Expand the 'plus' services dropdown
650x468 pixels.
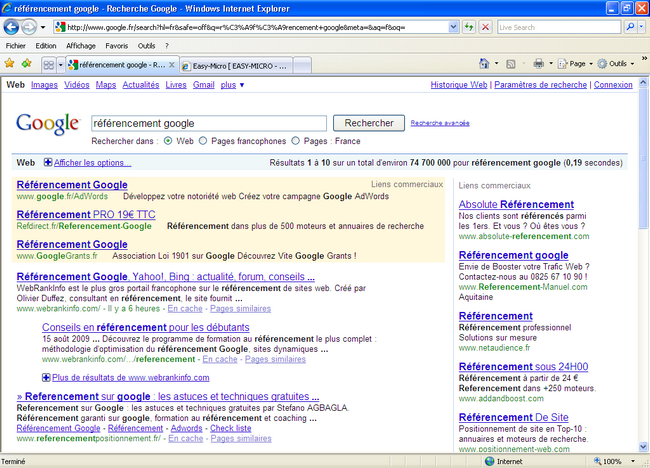232,85
